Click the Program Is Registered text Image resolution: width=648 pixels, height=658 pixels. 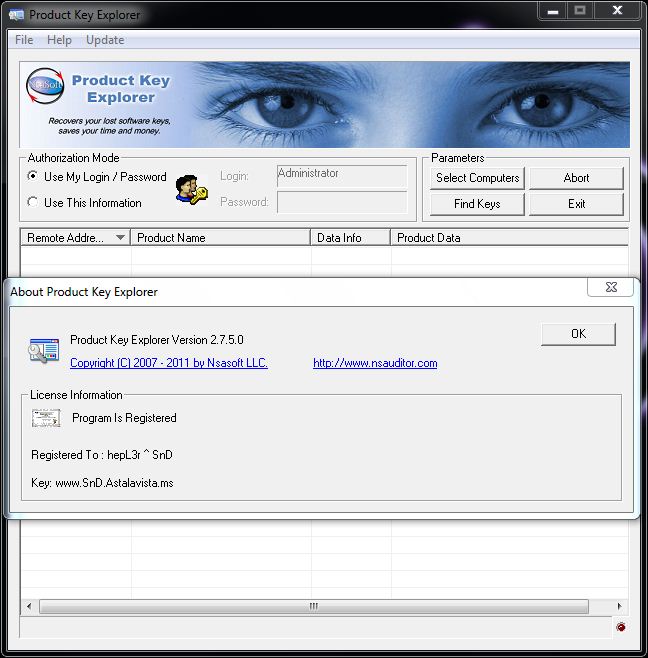[124, 418]
